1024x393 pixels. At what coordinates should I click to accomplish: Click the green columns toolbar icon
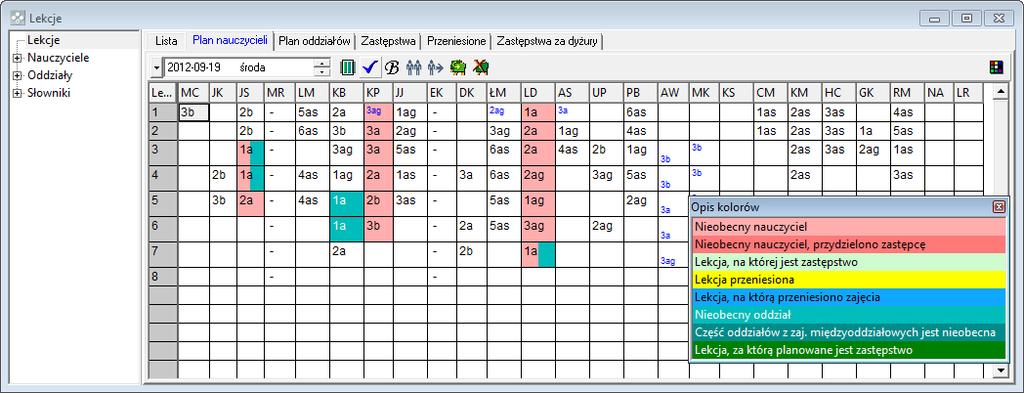(348, 67)
